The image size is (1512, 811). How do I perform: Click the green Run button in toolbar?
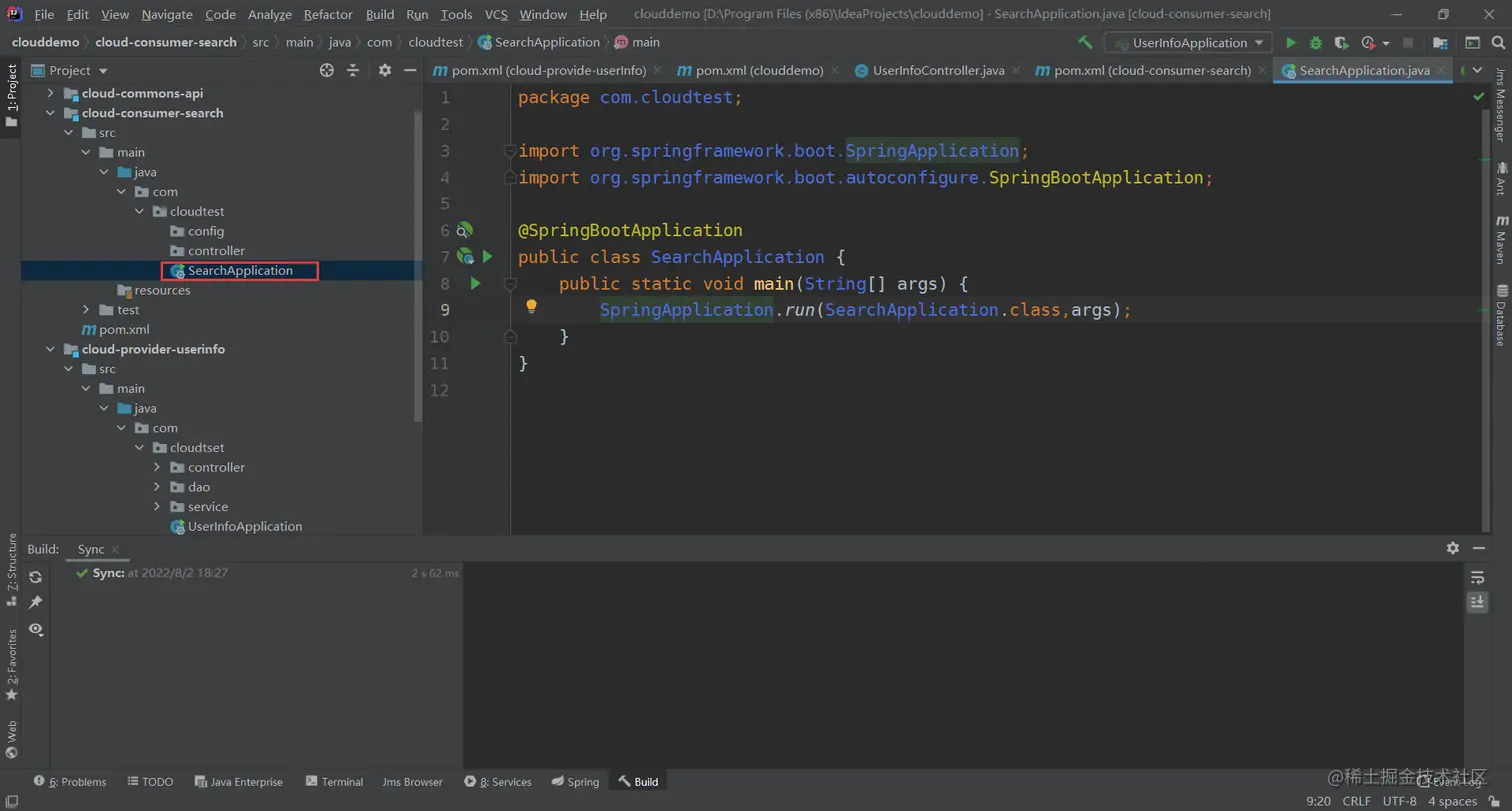click(x=1291, y=43)
